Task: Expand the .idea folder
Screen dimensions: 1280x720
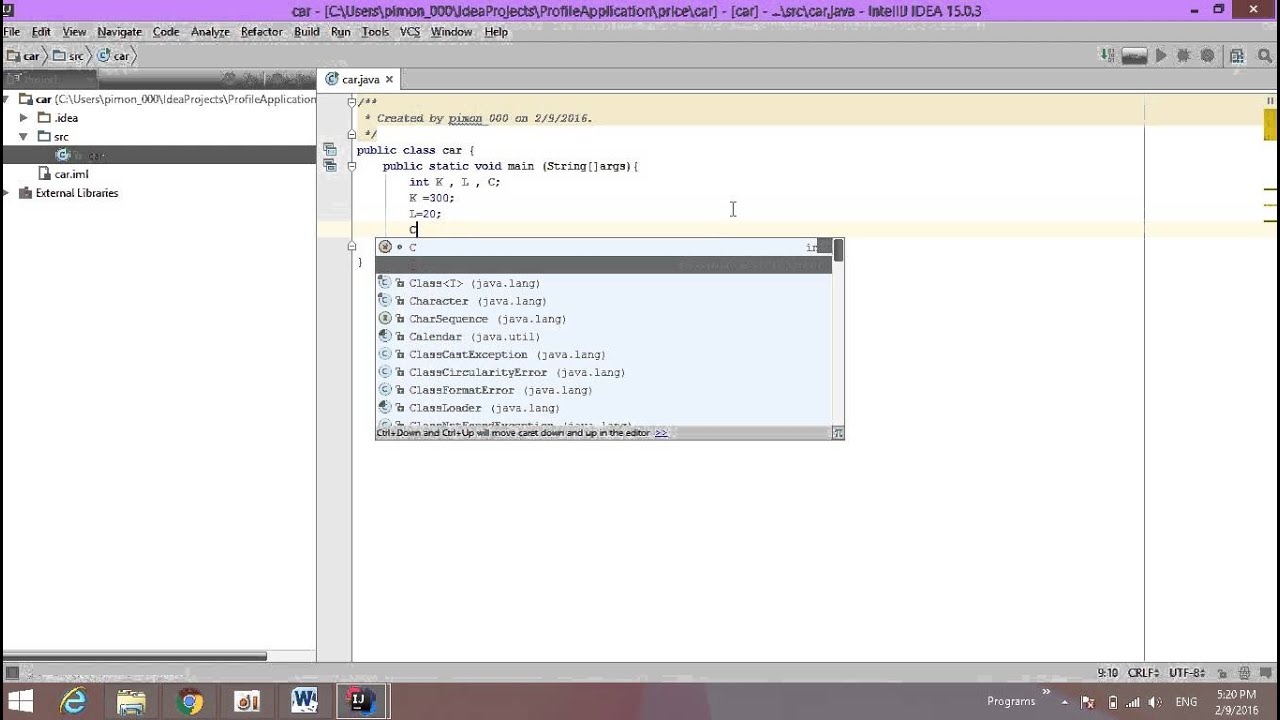Action: pyautogui.click(x=24, y=118)
